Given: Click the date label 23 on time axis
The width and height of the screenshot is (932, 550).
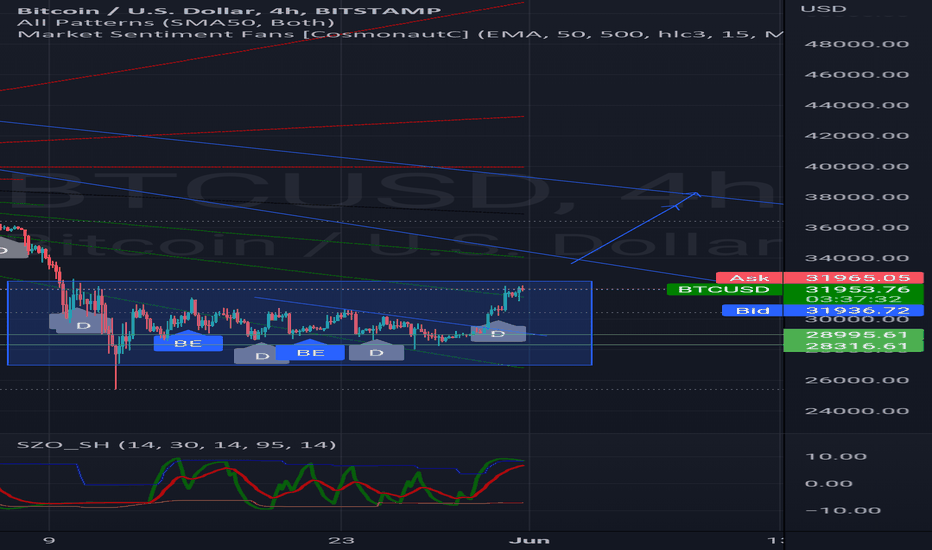Looking at the screenshot, I should coord(341,540).
